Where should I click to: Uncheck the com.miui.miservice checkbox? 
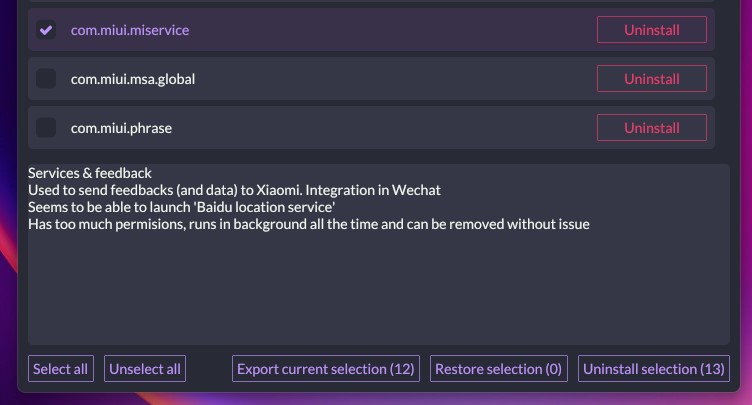pyautogui.click(x=46, y=30)
